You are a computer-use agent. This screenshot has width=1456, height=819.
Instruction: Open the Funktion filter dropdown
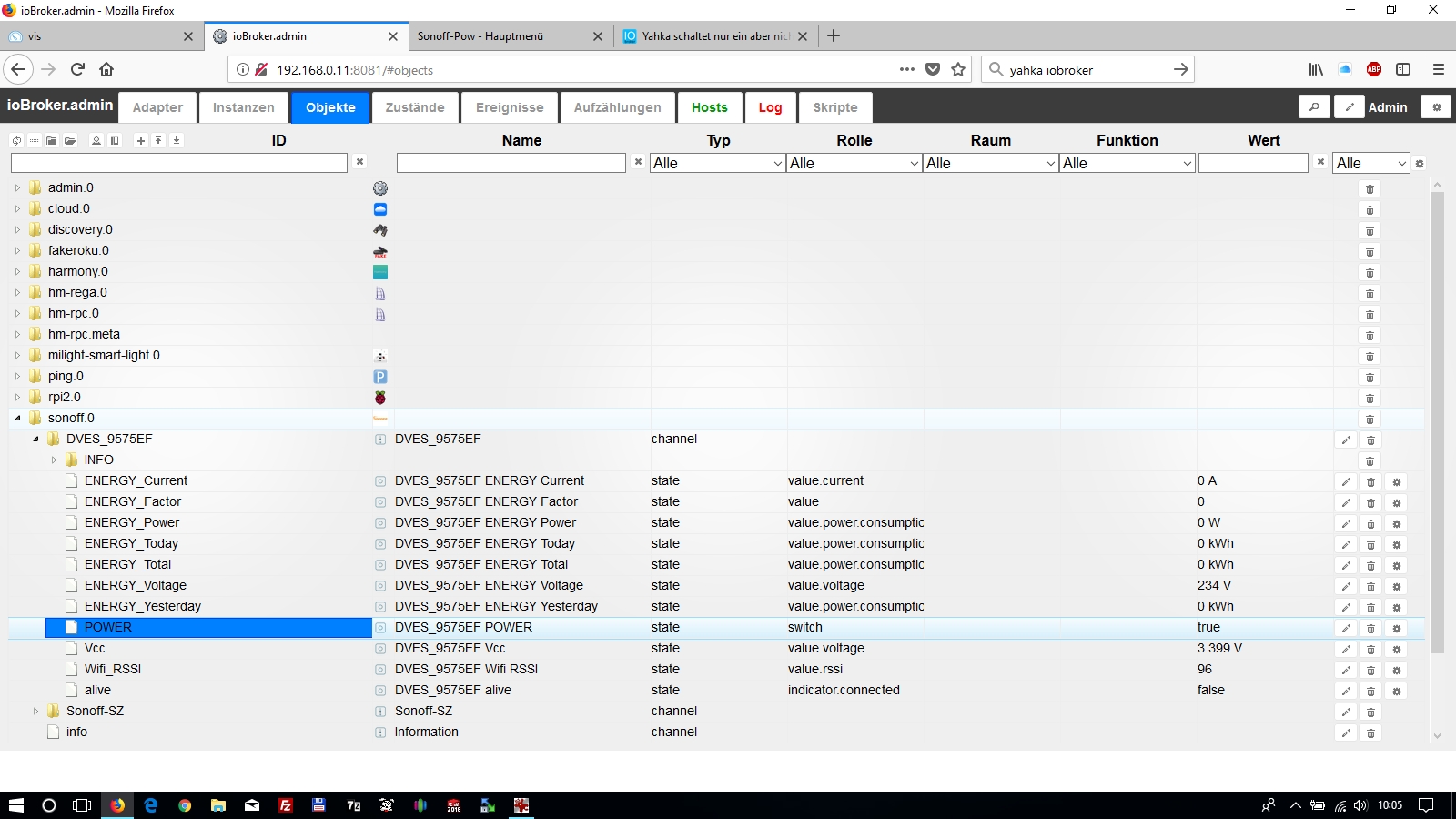click(x=1127, y=163)
